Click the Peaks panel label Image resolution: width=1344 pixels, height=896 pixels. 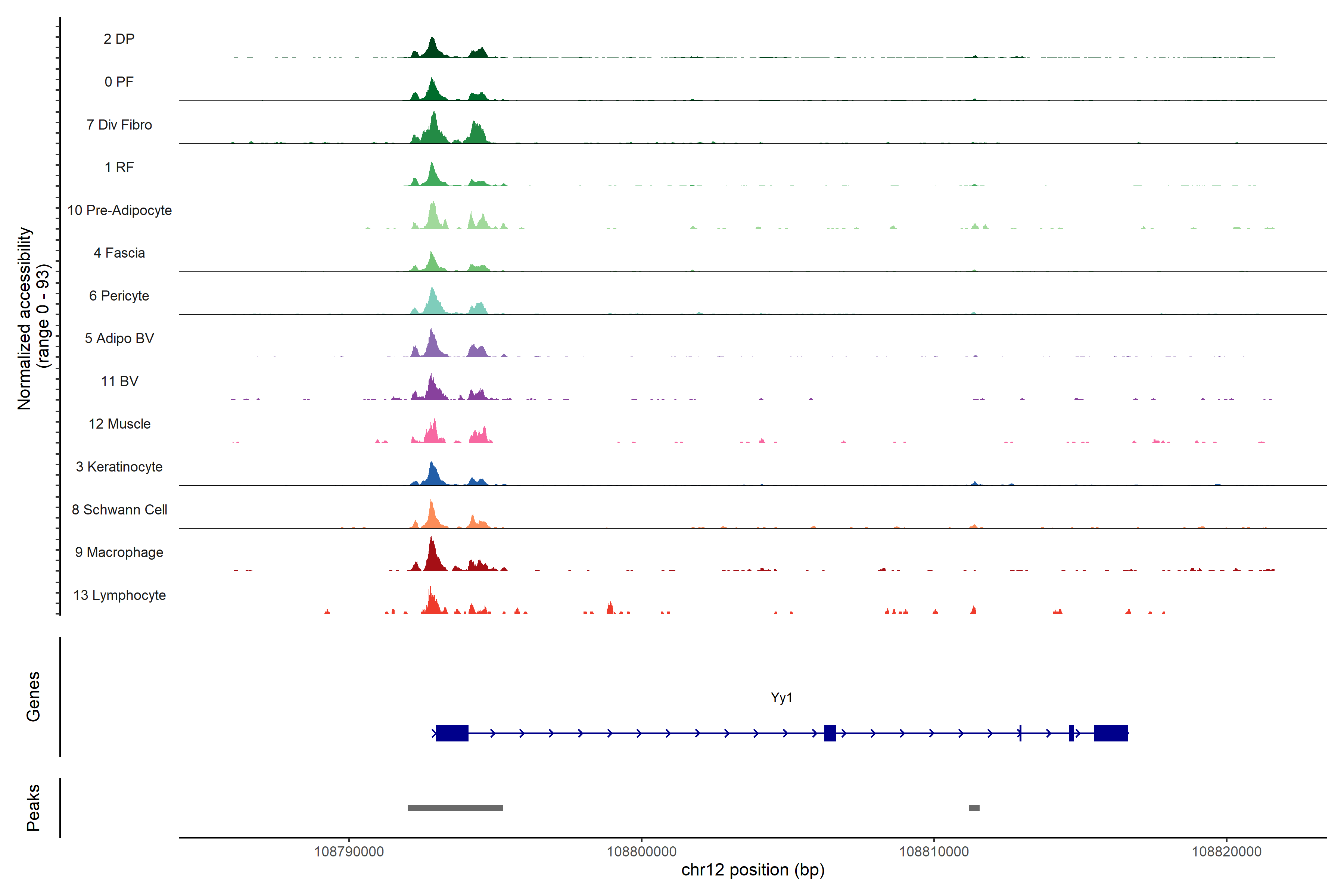pos(33,808)
